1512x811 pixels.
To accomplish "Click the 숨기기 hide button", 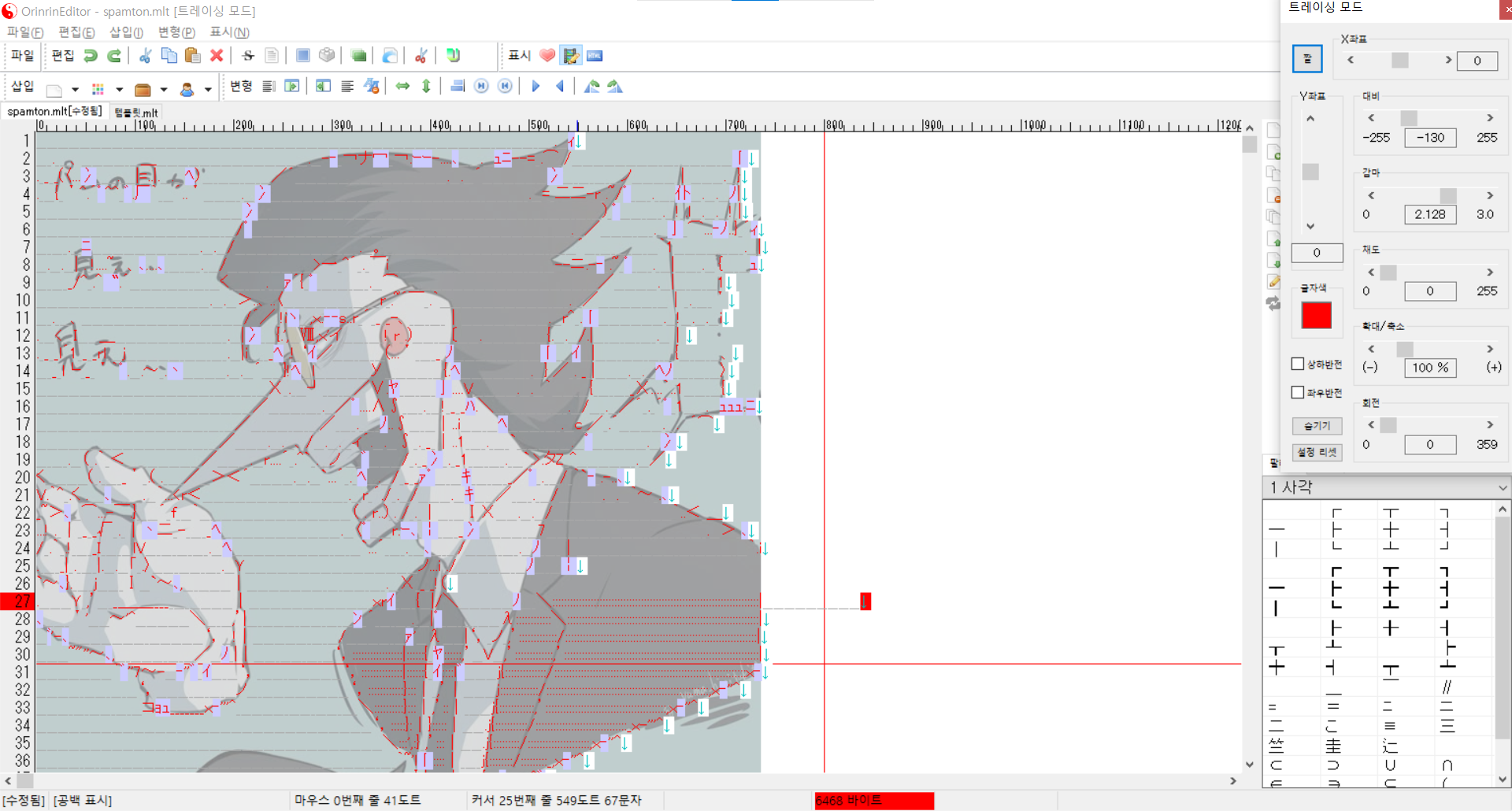I will 1317,426.
